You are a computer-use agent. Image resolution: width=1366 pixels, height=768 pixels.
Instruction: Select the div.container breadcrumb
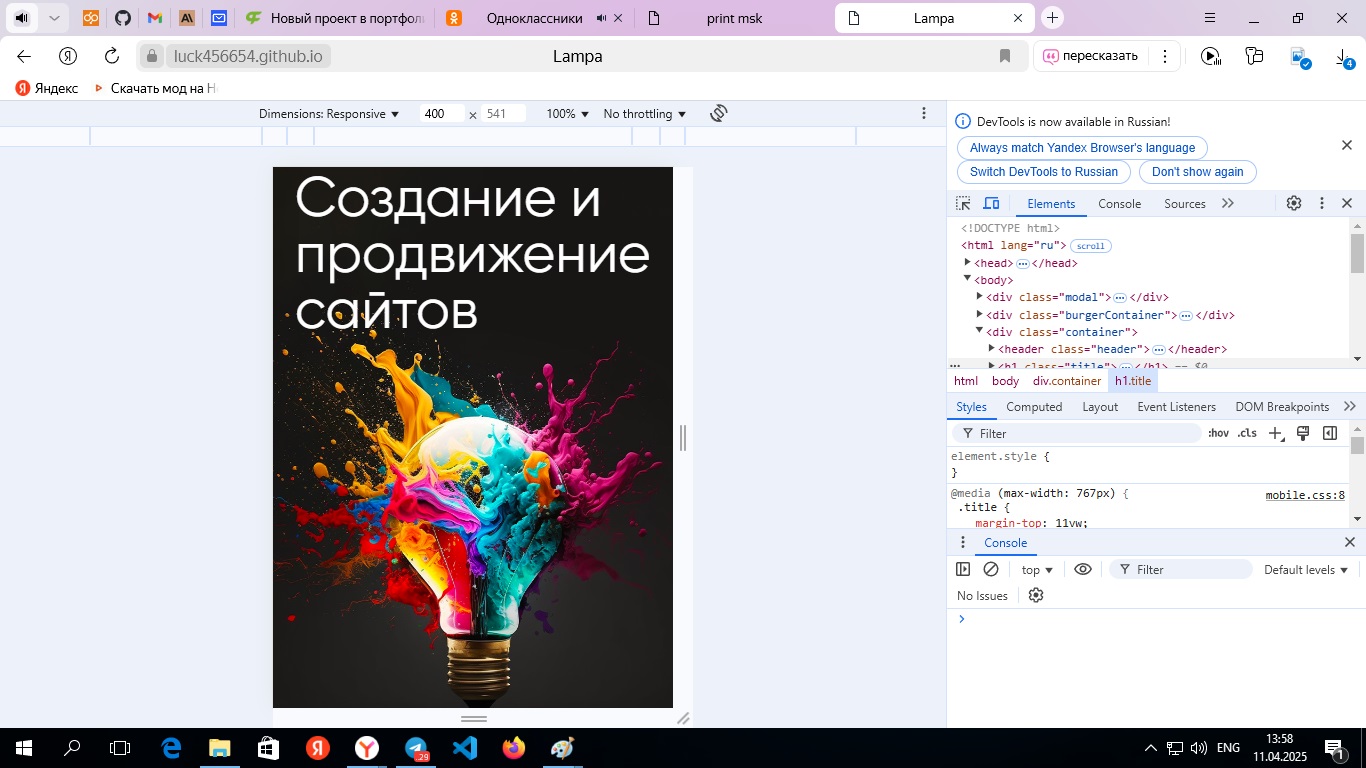[x=1067, y=381]
